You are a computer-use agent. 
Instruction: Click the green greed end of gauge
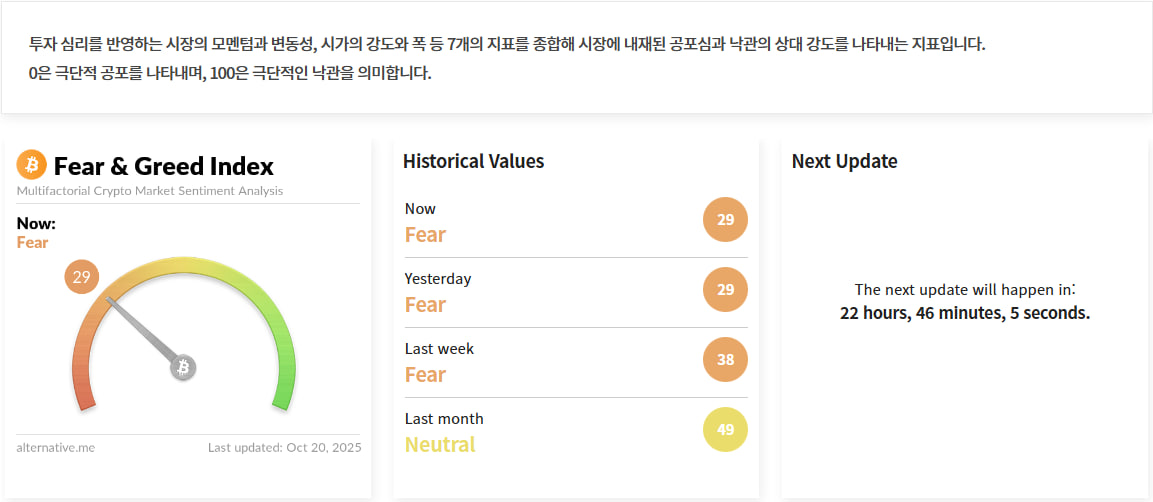tap(284, 390)
